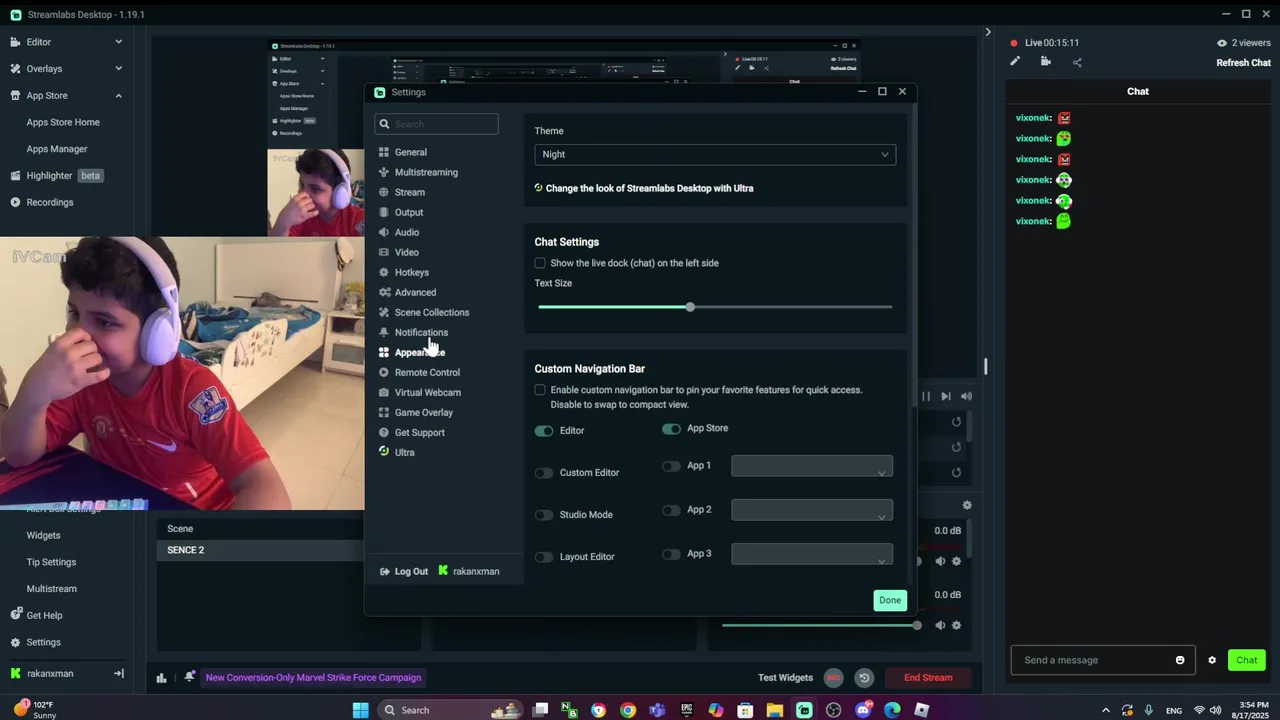
Task: Check 'Show the live dock on the left side'
Action: (540, 263)
